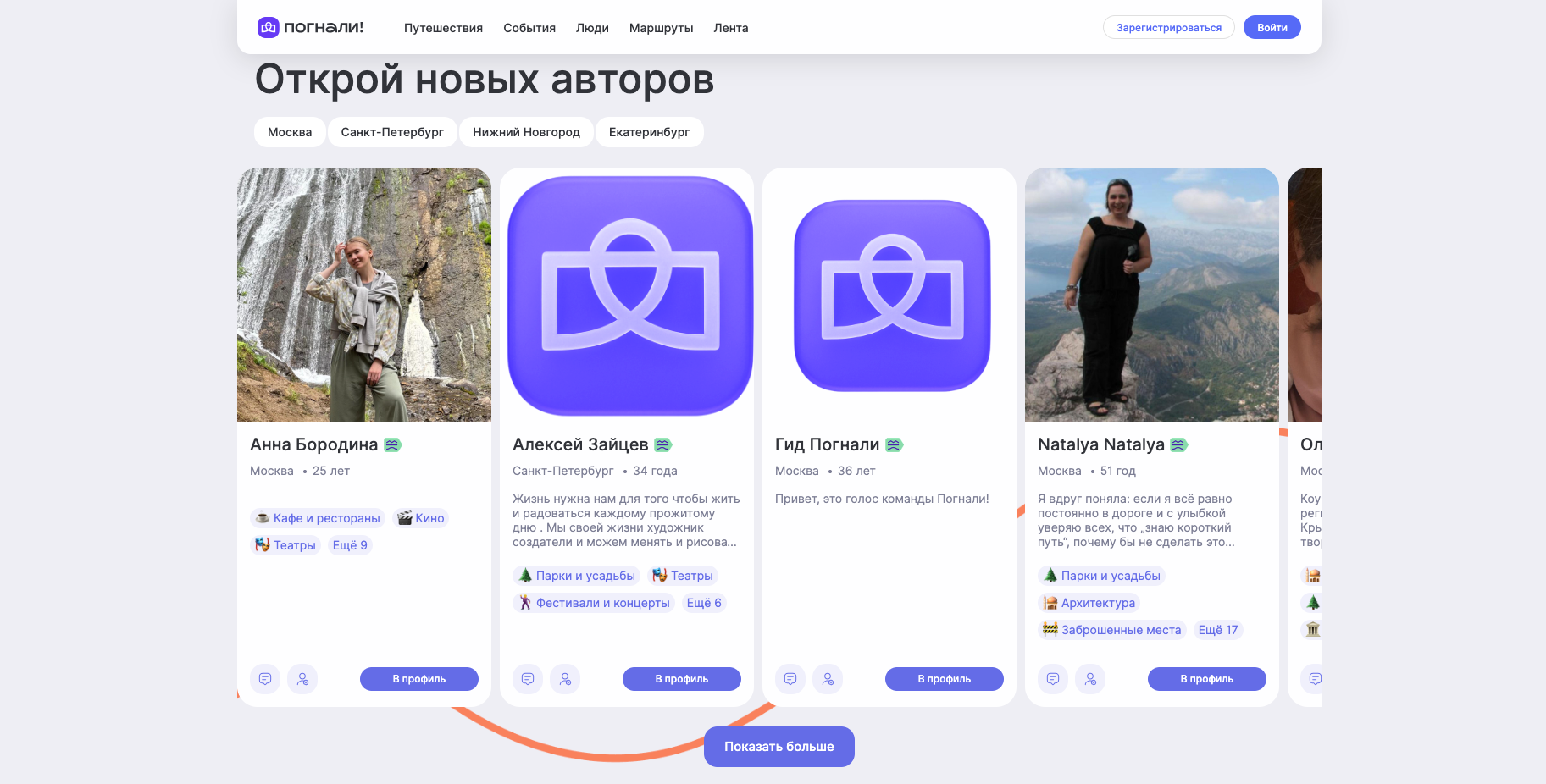Open message icon on Гид Погнали card
This screenshot has width=1546, height=784.
pos(790,679)
